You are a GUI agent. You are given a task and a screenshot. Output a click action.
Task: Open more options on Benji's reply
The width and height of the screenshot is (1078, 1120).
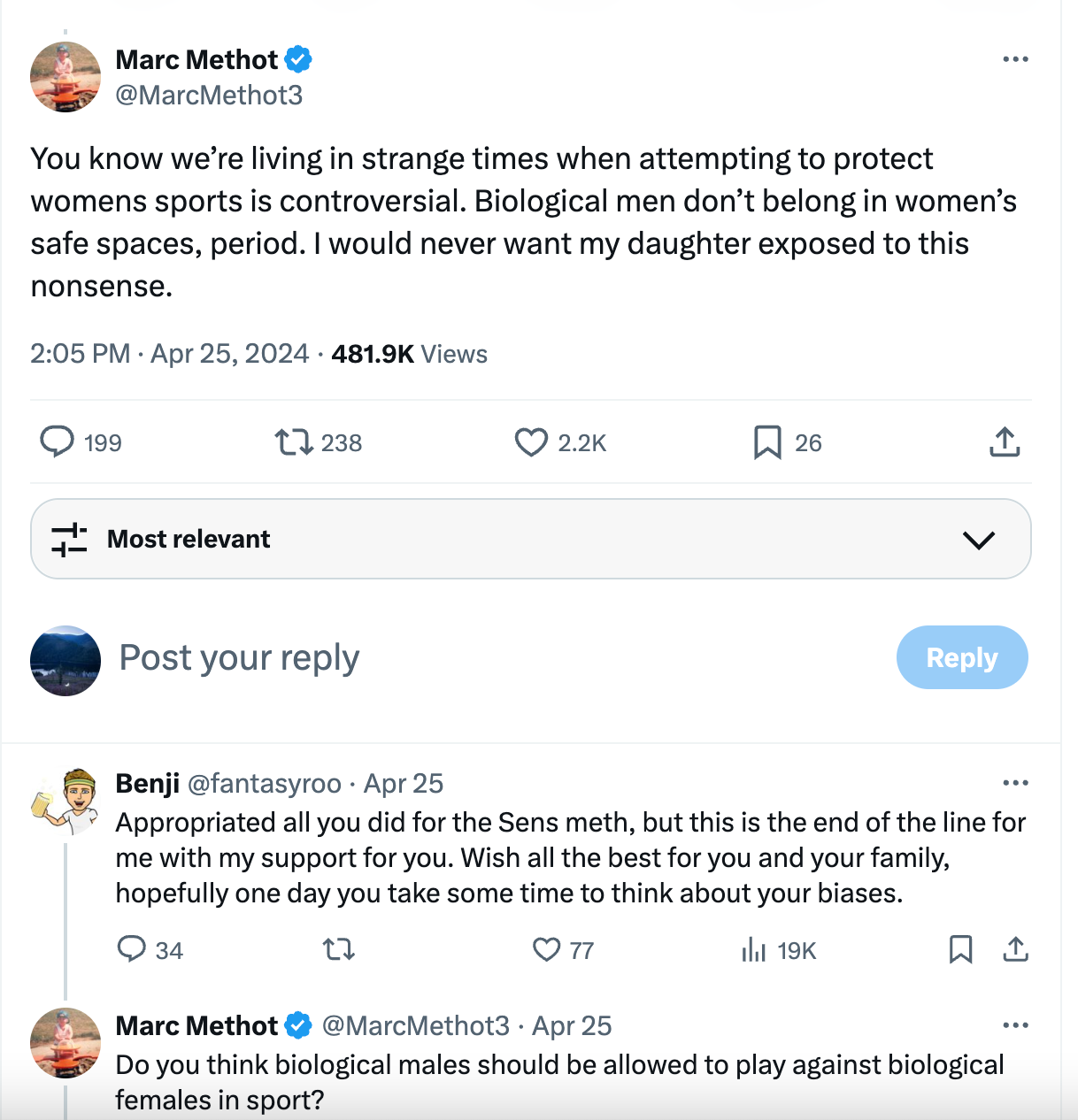click(1015, 783)
